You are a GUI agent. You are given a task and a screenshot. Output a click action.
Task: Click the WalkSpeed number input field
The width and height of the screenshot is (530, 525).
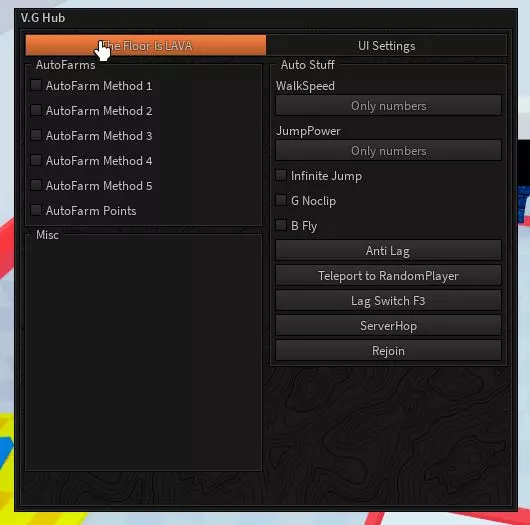(388, 105)
